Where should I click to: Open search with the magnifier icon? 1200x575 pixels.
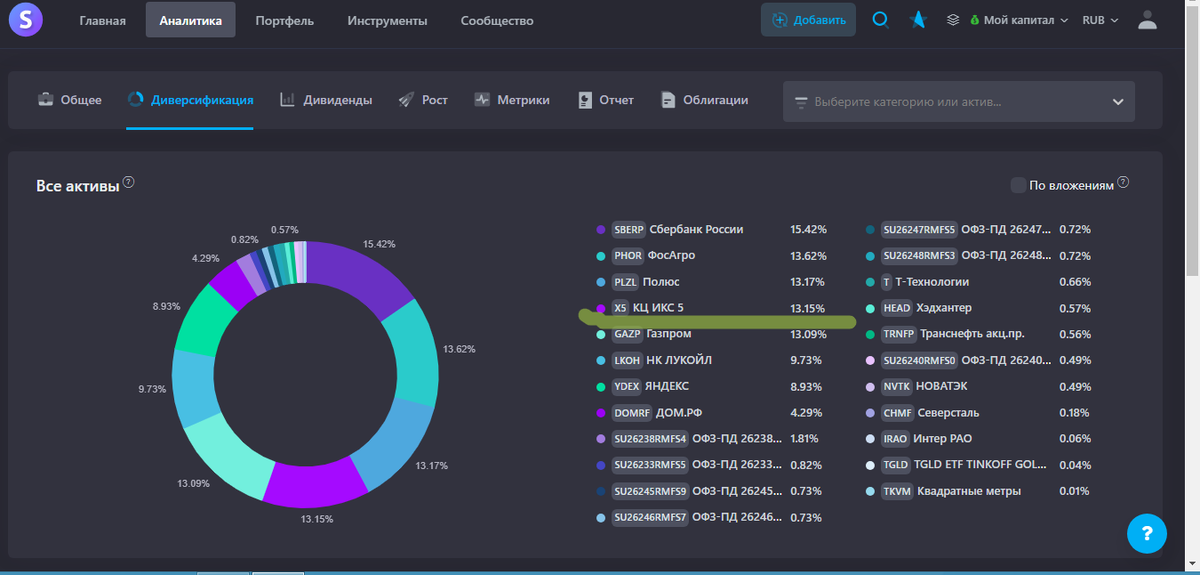point(880,20)
